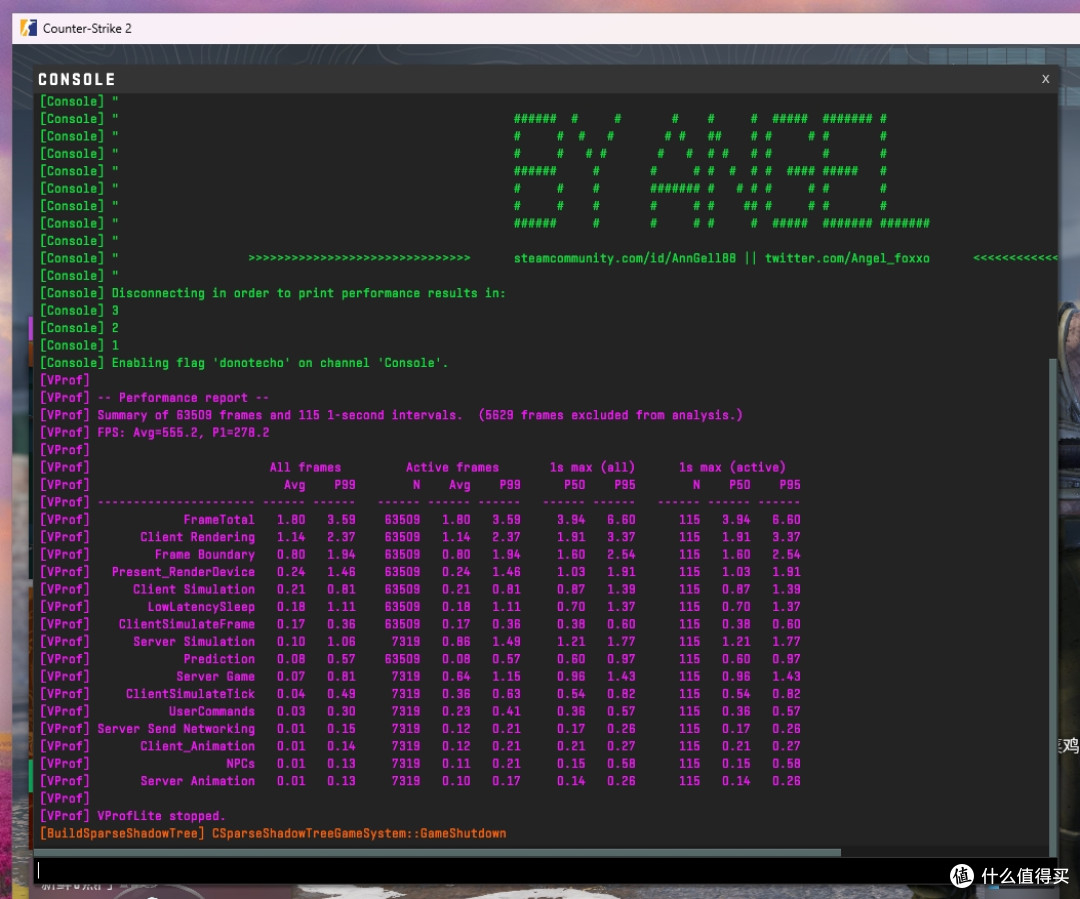The image size is (1080, 899).
Task: Click the '1s max (active)' column header
Action: coord(732,467)
